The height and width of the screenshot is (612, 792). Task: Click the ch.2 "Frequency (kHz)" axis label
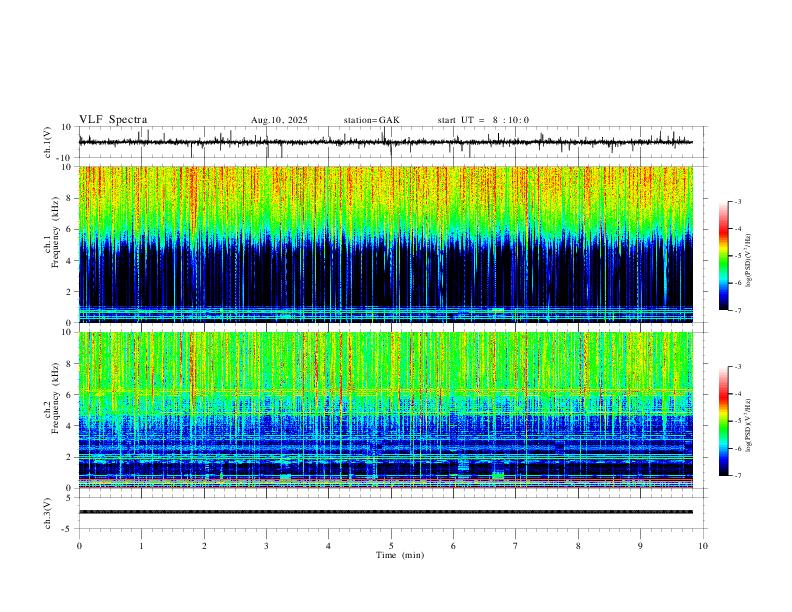point(55,398)
